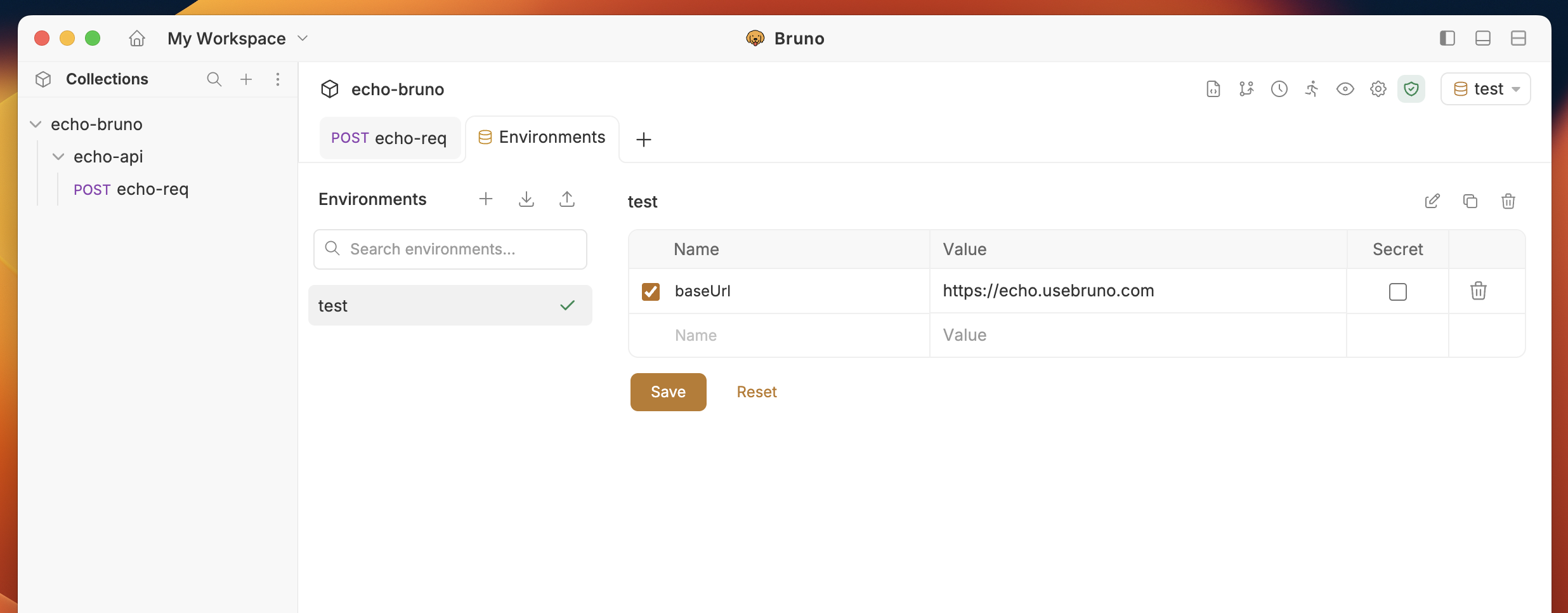1568x613 pixels.
Task: Rename test environment with pencil icon
Action: click(x=1432, y=201)
